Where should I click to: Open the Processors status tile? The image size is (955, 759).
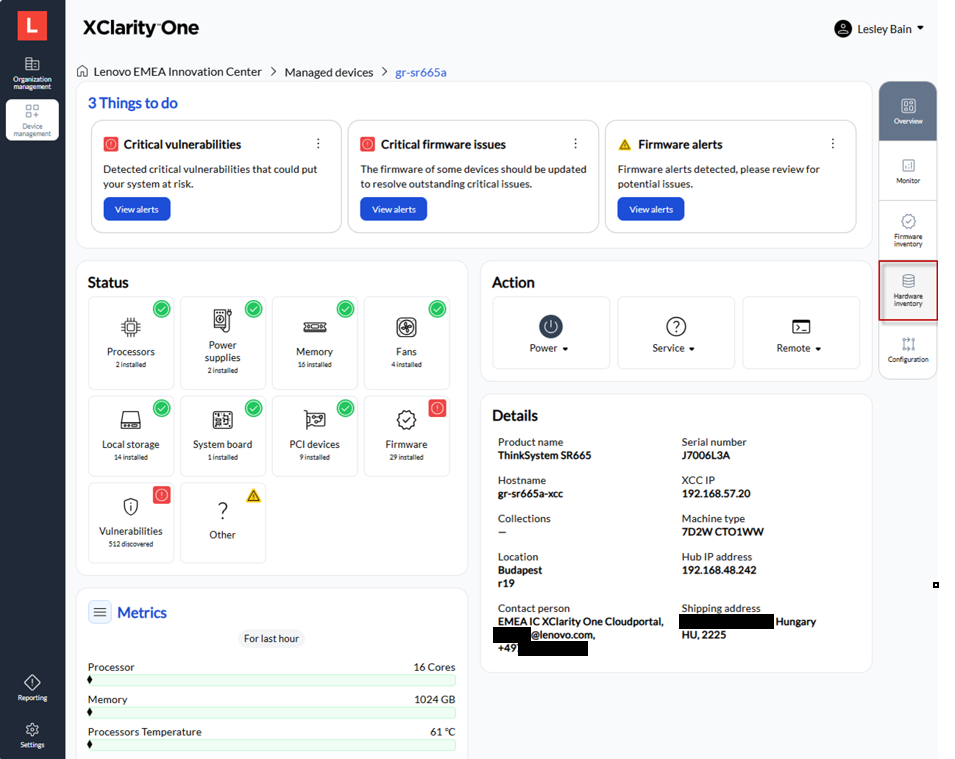coord(131,342)
